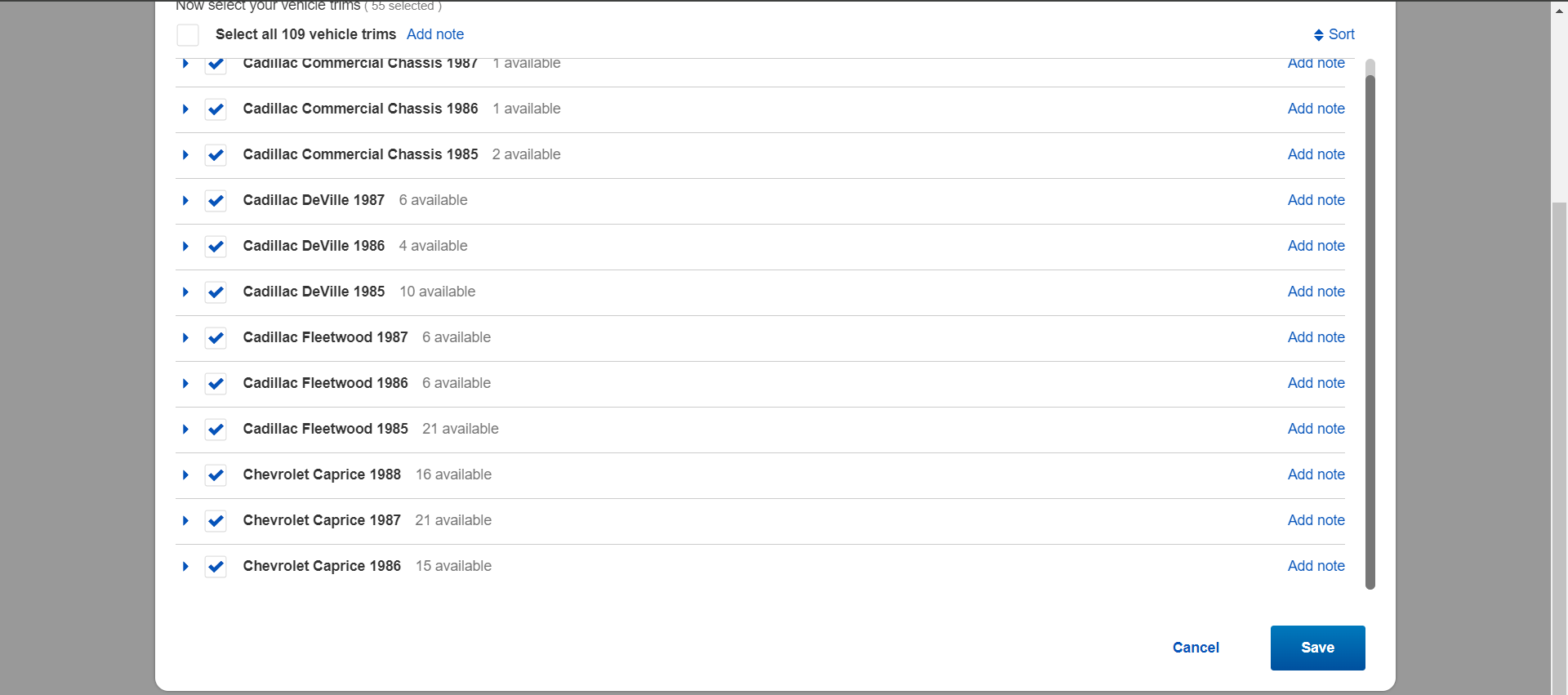Expand Cadillac Commercial Chassis 1985 trims

pos(185,154)
